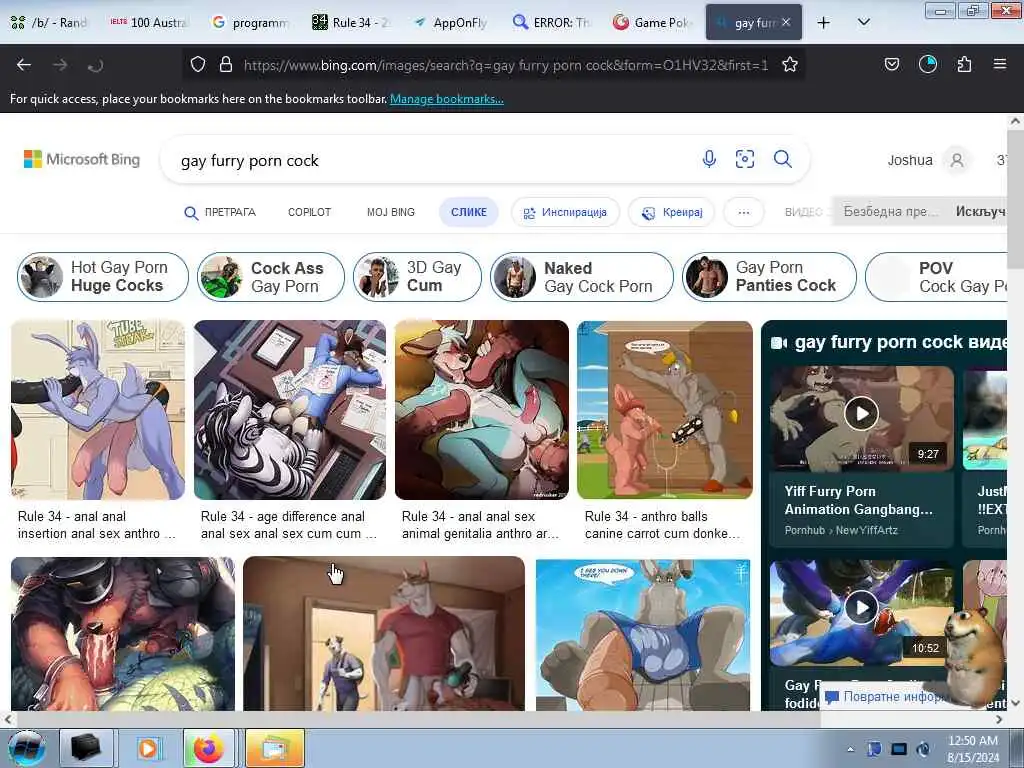1024x768 pixels.
Task: Start voice search with the microphone icon
Action: [709, 159]
